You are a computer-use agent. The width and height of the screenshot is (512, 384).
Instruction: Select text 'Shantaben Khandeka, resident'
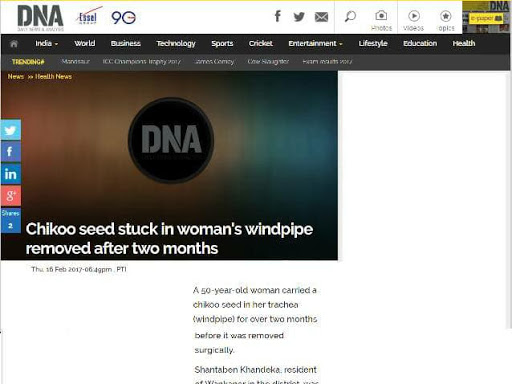pyautogui.click(x=255, y=370)
